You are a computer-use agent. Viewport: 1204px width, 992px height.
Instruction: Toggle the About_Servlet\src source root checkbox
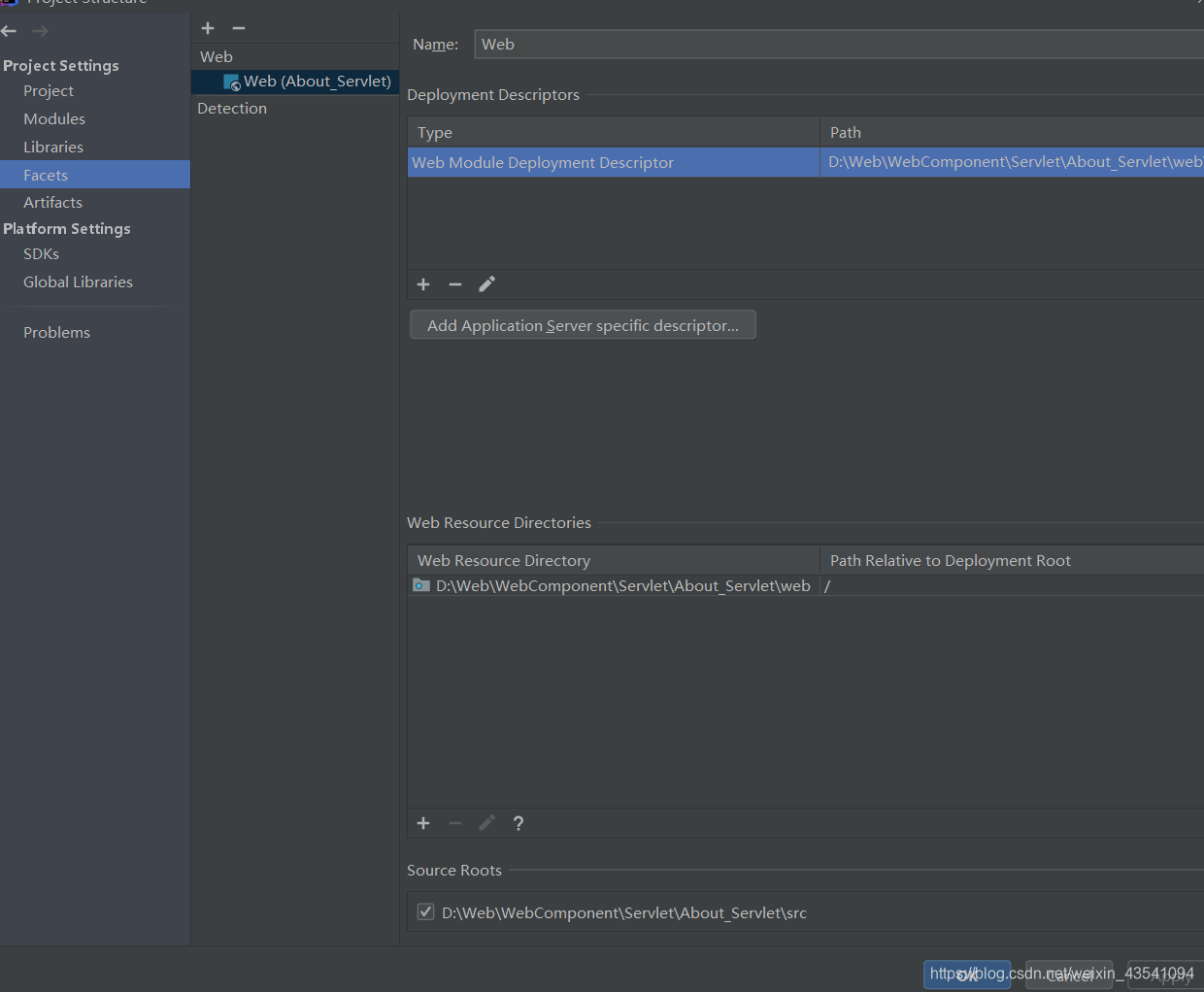point(425,911)
